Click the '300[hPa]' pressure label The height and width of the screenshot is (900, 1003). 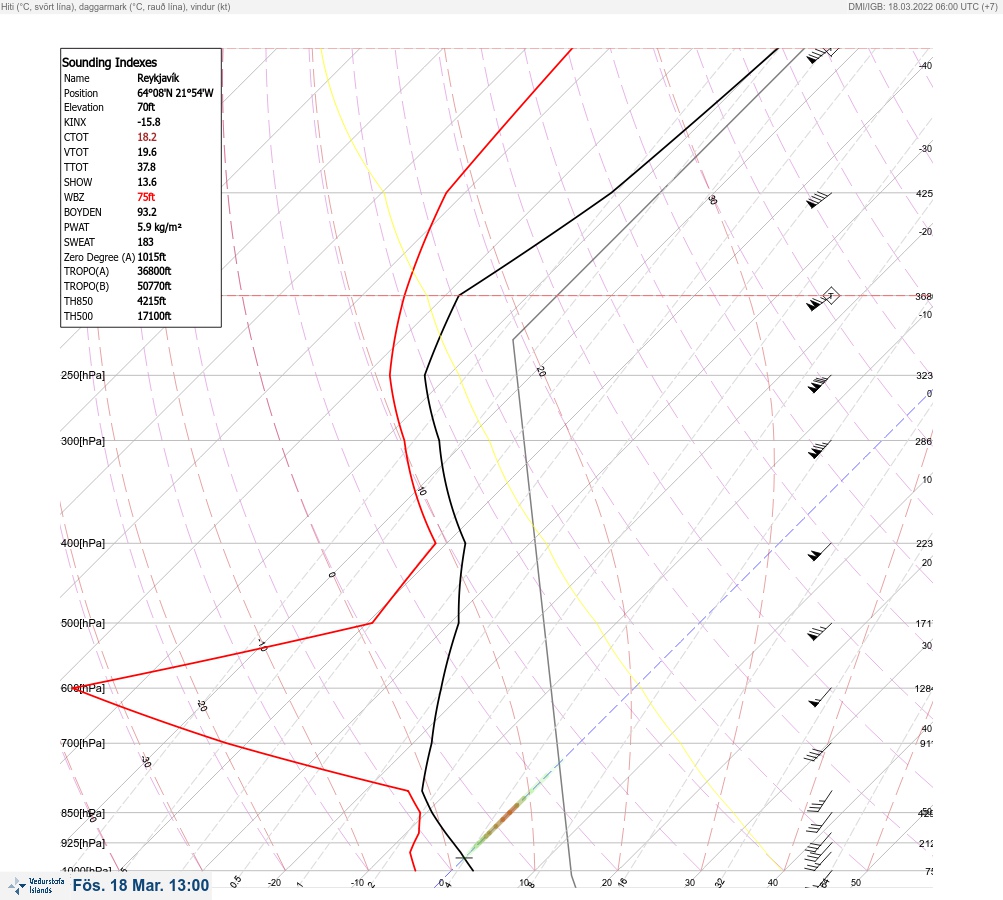[x=83, y=441]
